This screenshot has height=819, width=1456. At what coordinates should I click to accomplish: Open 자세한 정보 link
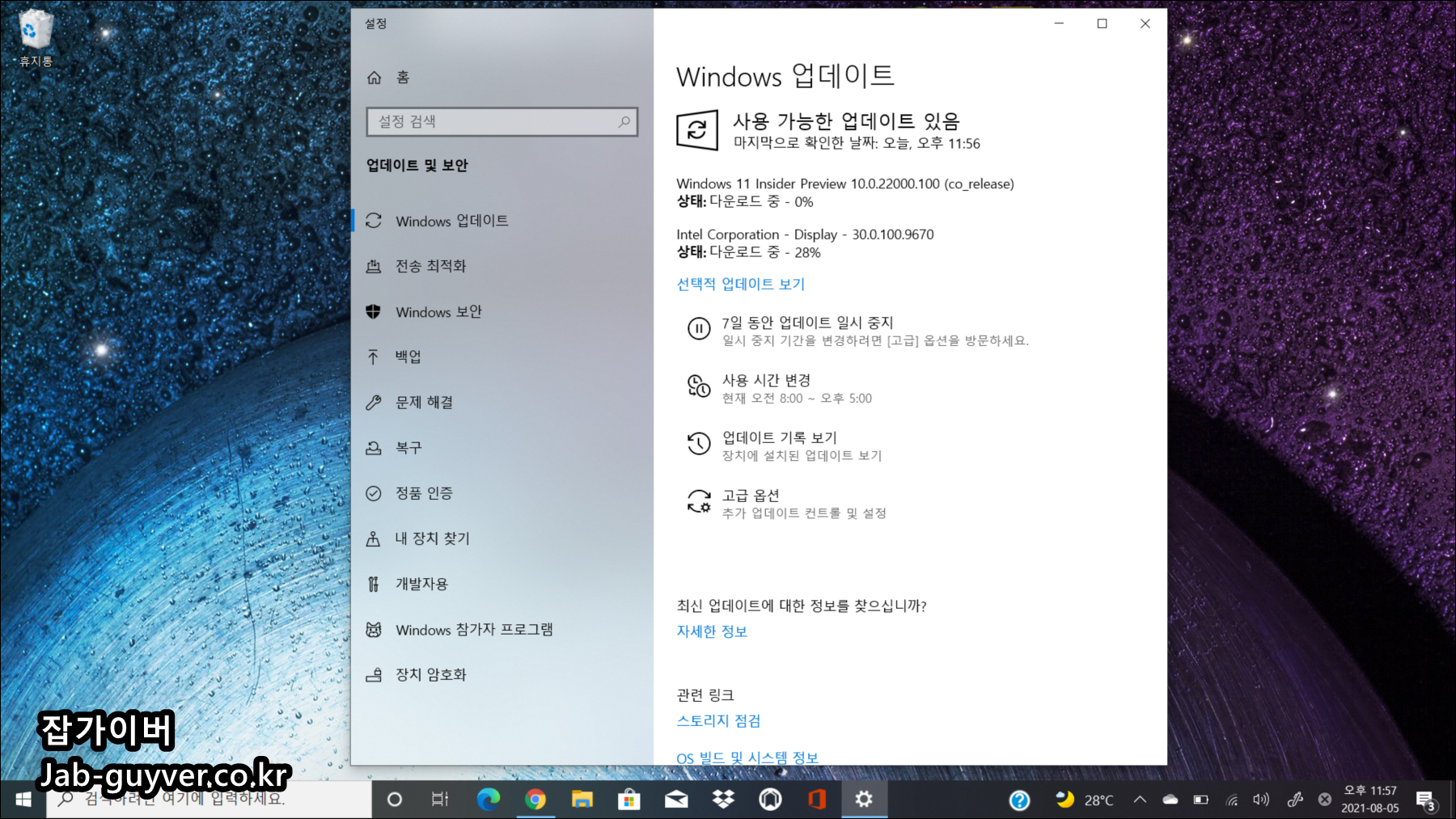(x=712, y=631)
